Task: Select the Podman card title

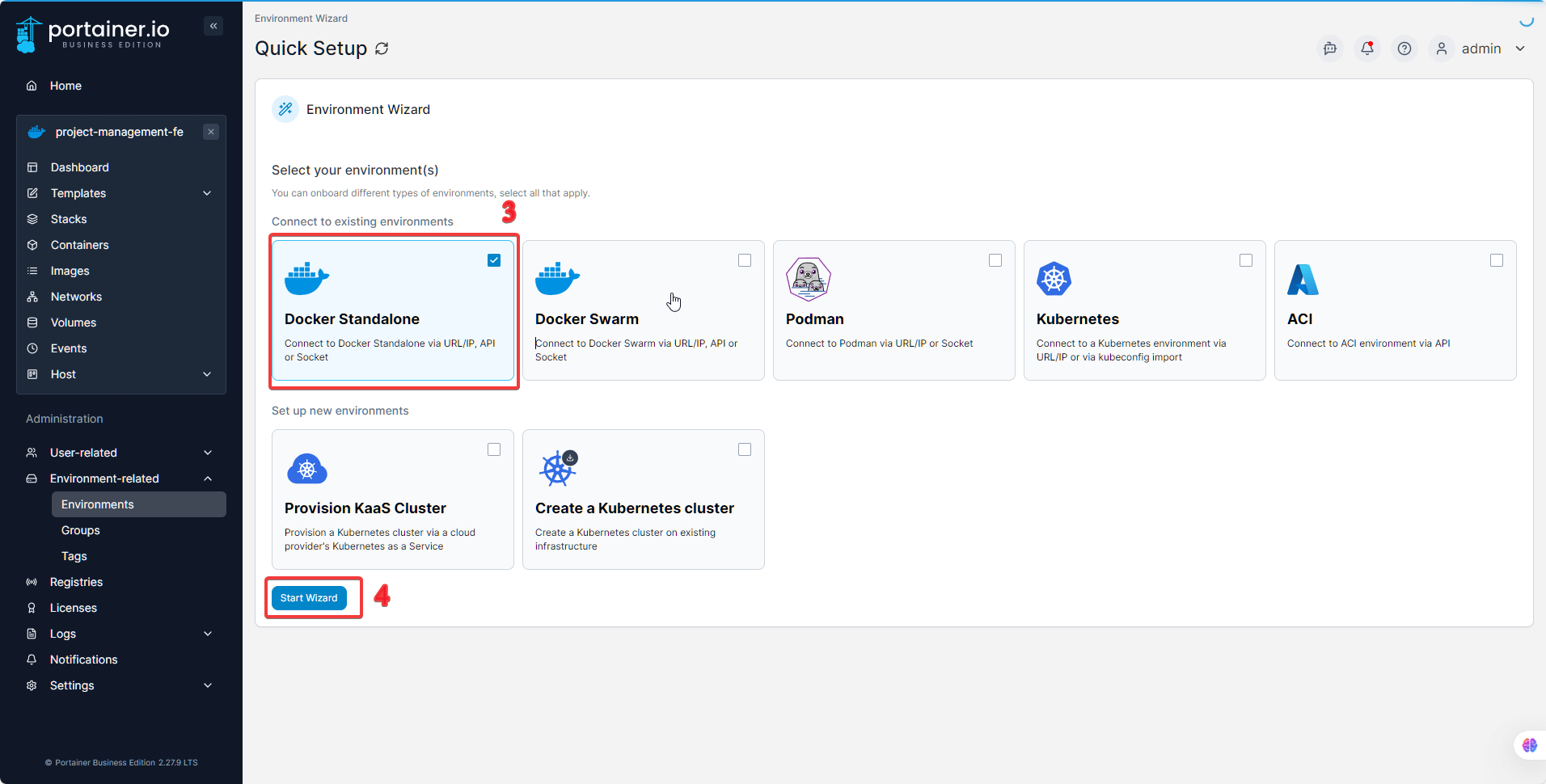Action: [x=815, y=319]
